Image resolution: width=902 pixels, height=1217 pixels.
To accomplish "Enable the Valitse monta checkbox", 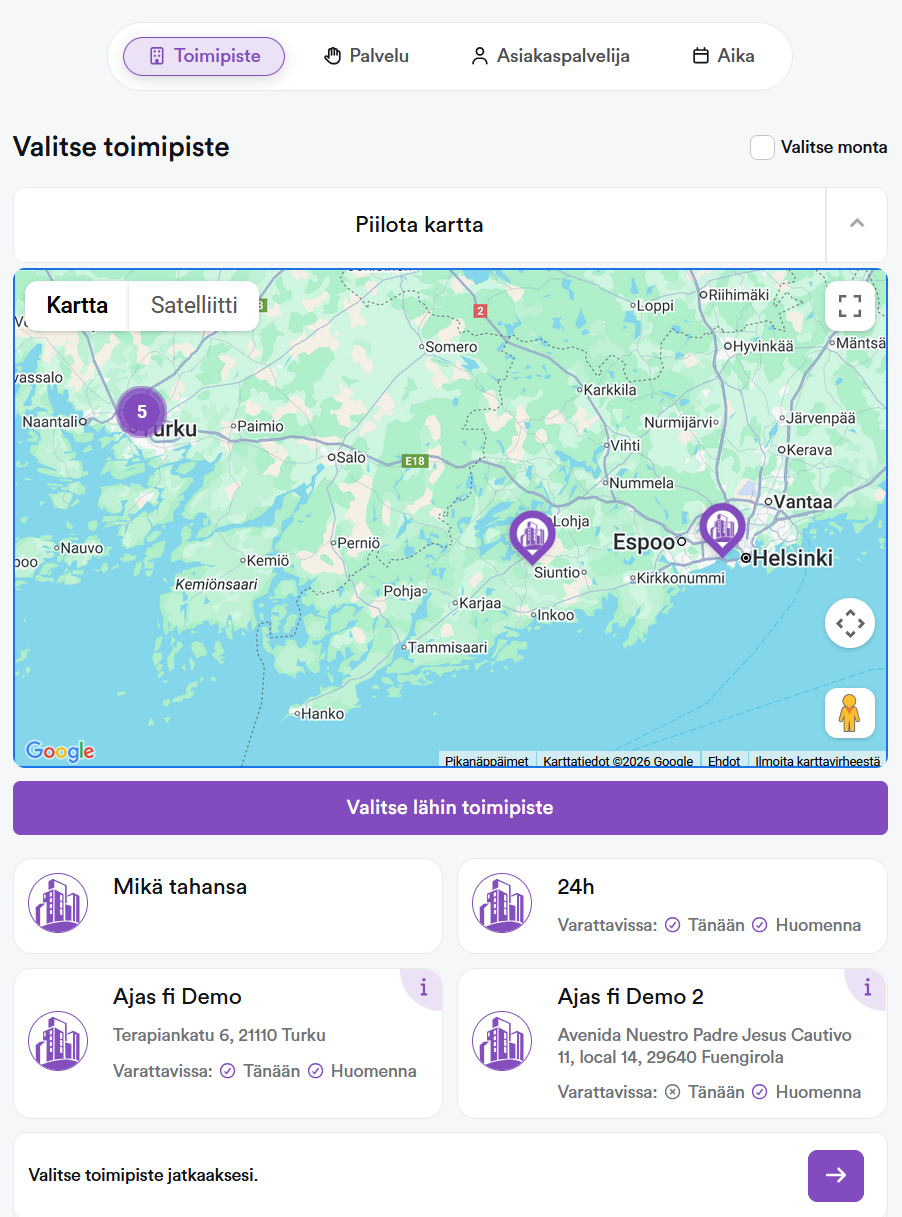I will [763, 148].
